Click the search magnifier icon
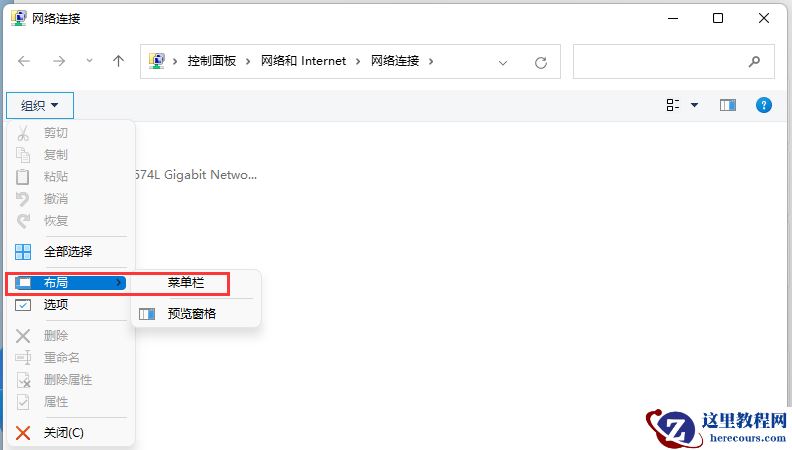 (x=754, y=62)
